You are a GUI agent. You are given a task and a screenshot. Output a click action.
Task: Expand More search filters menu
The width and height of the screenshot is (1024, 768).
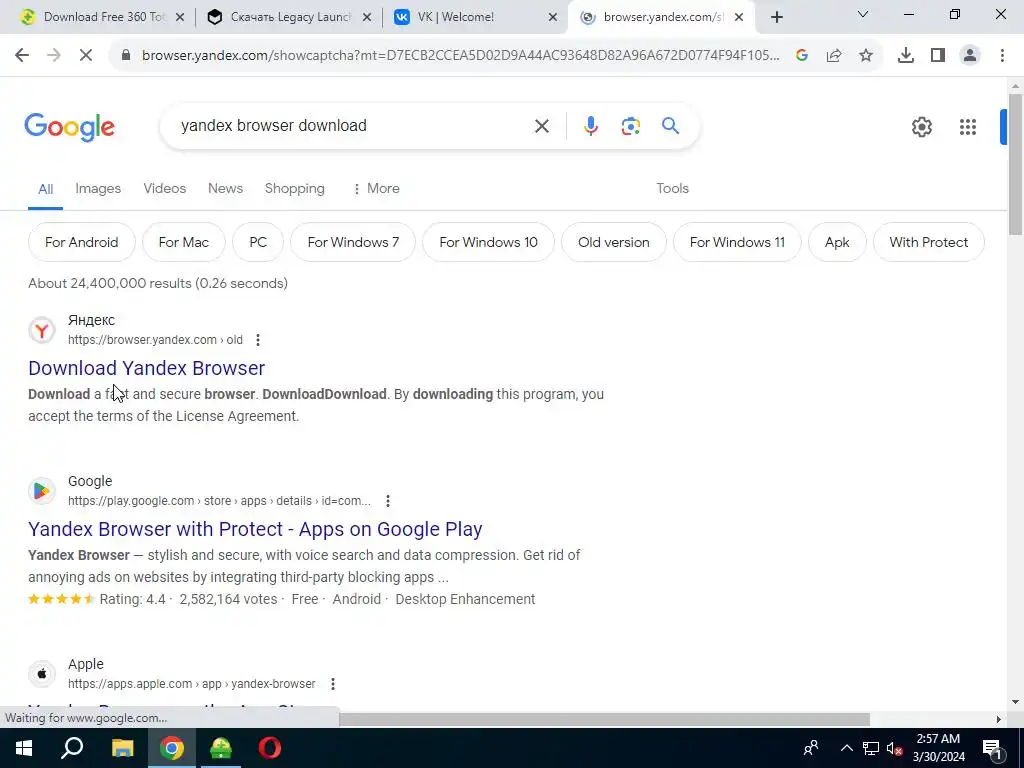[376, 189]
